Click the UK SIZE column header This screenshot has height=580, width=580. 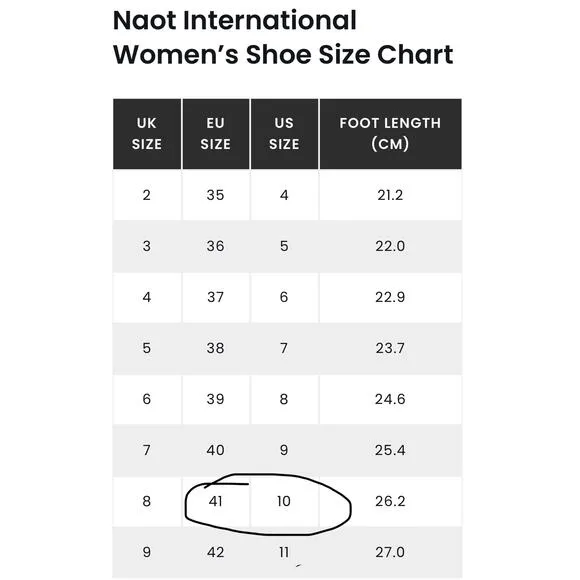pyautogui.click(x=147, y=134)
